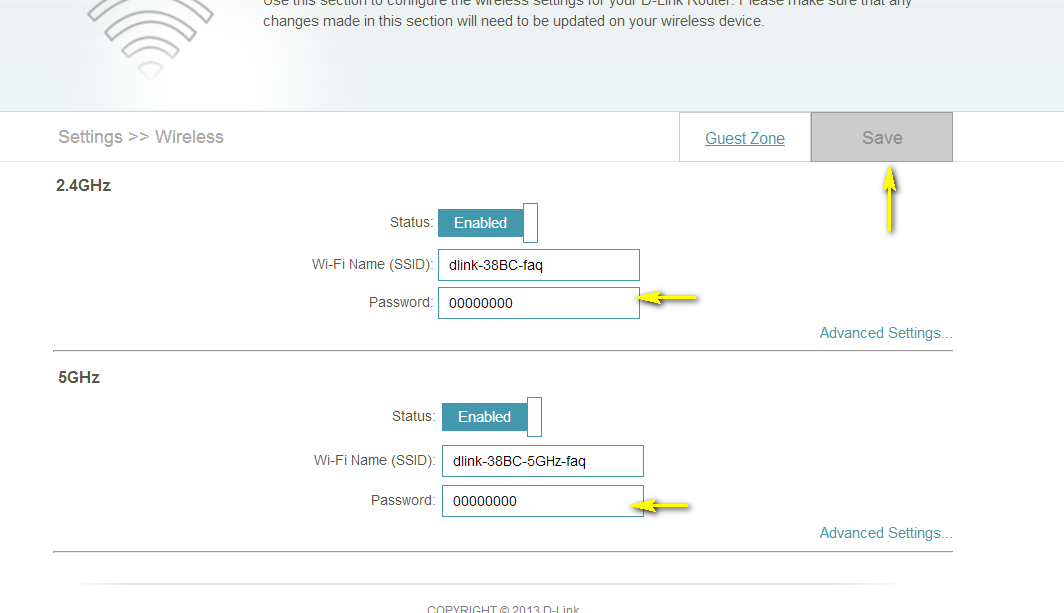Screen dimensions: 1064x613
Task: Click the D-Link copyright footer text
Action: pyautogui.click(x=503, y=608)
